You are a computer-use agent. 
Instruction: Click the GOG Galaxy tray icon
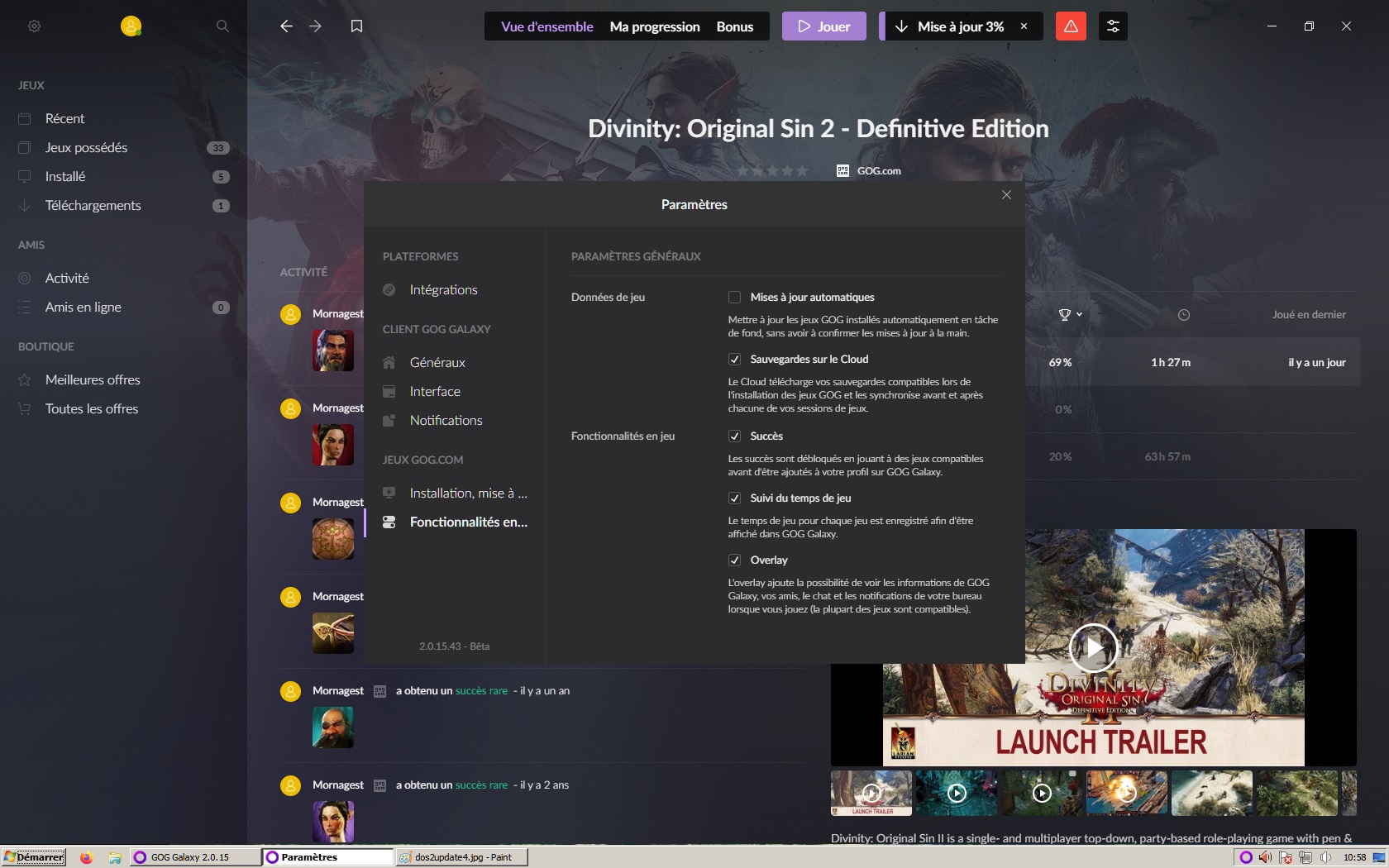click(1246, 857)
